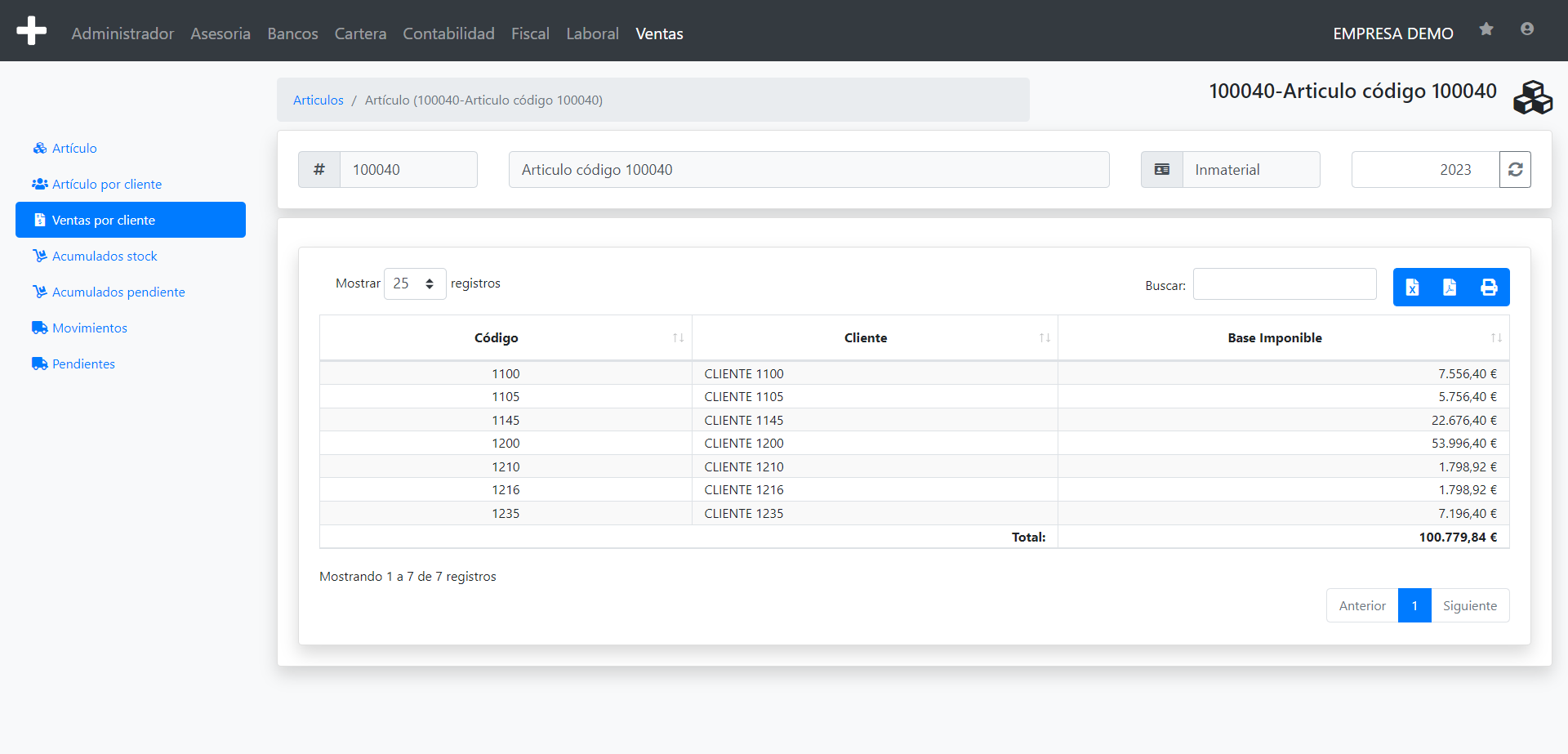Go to Acumulados stock section

(105, 257)
